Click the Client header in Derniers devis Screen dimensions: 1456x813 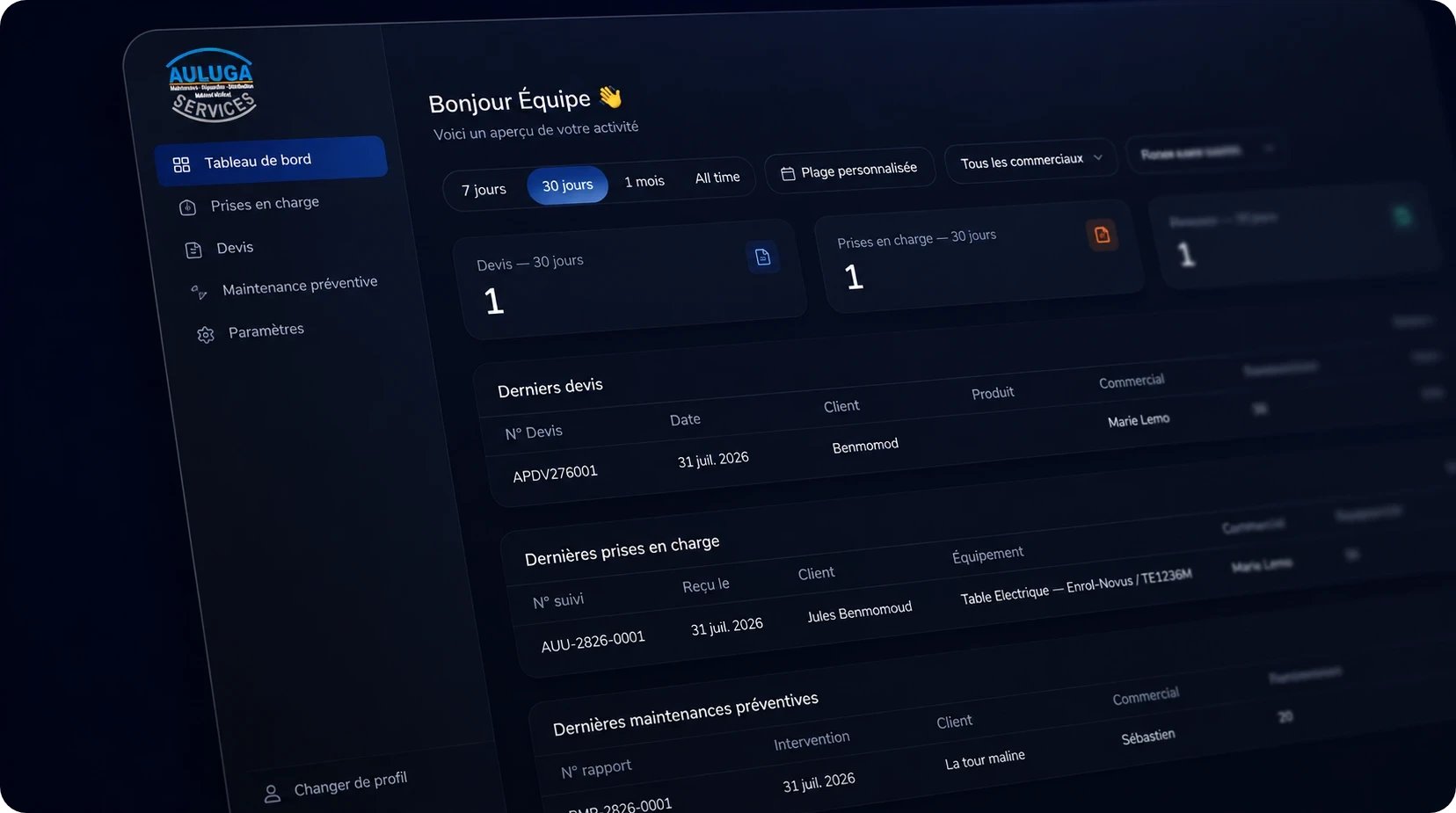[x=841, y=406]
